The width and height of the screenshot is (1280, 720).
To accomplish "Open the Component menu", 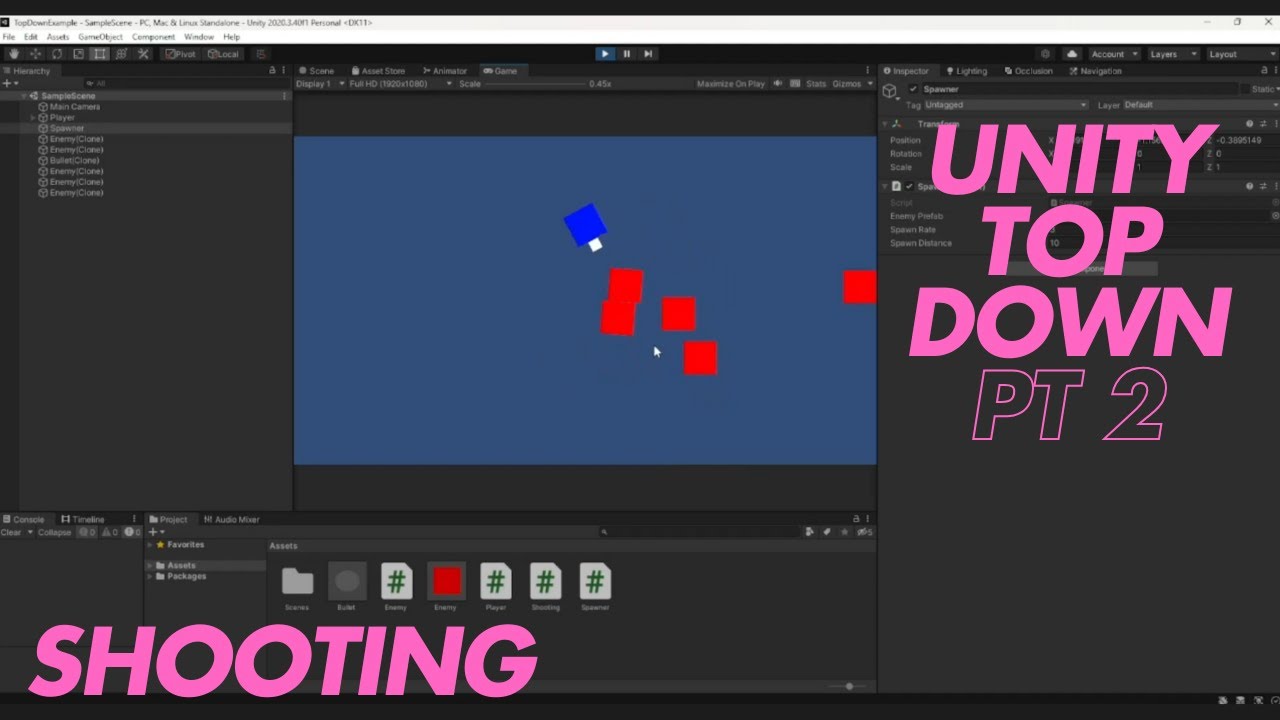I will pyautogui.click(x=154, y=37).
